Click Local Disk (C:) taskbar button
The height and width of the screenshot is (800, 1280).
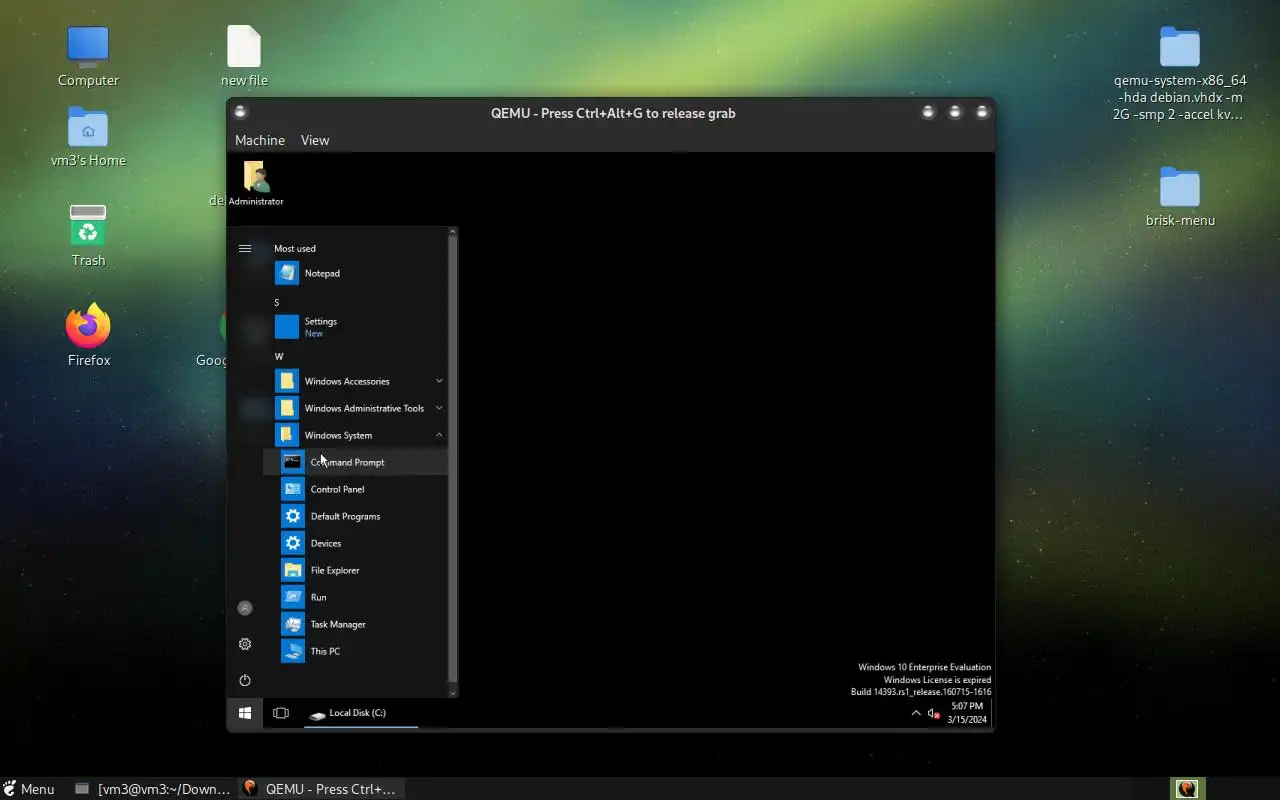coord(360,713)
